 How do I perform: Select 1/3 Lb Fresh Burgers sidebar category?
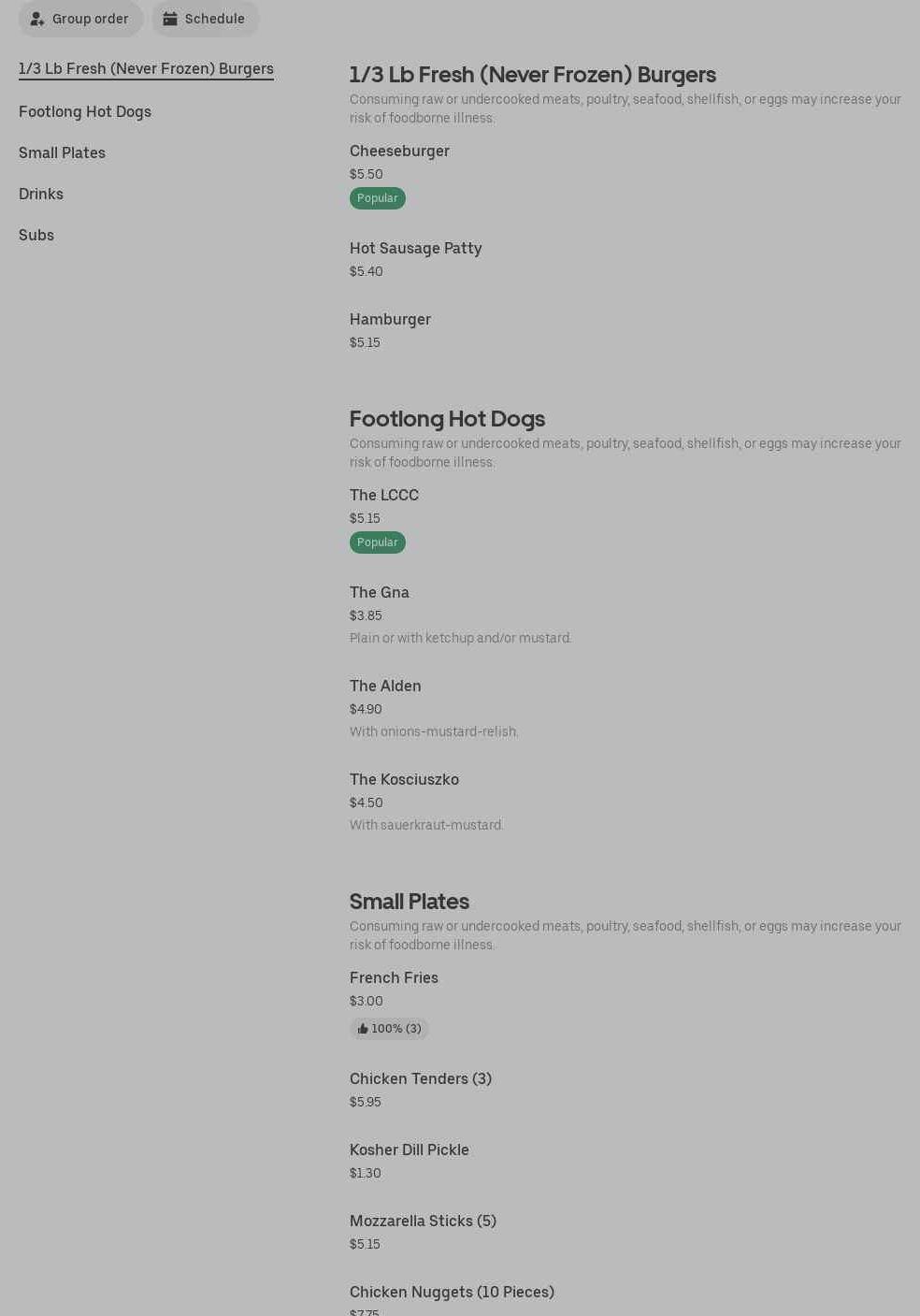click(x=146, y=69)
